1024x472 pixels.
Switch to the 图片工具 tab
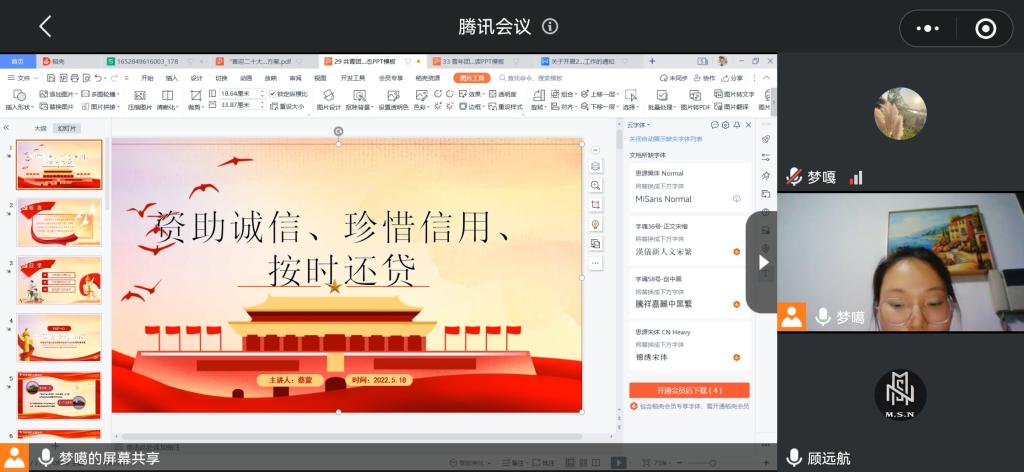tap(470, 77)
